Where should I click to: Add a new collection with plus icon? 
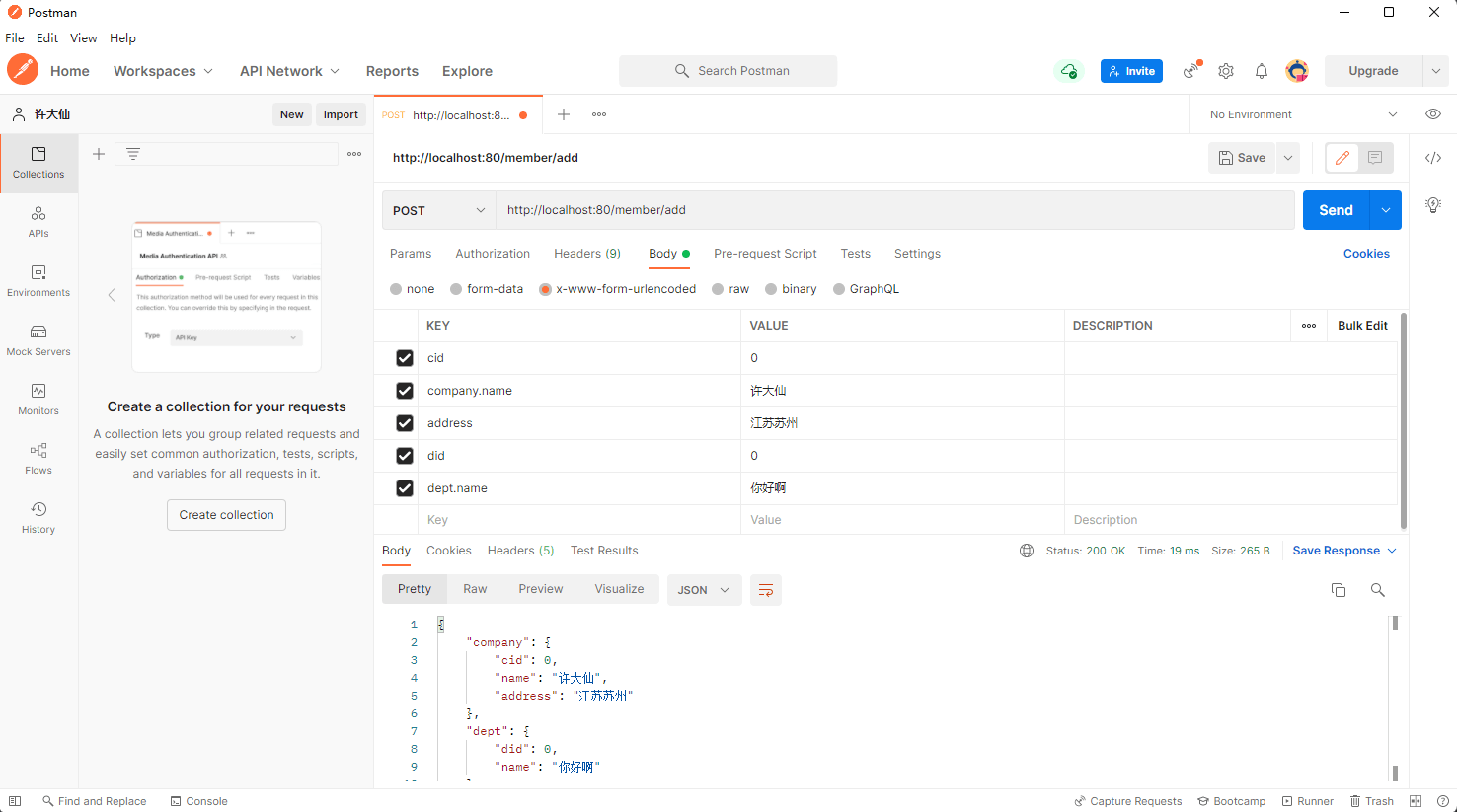click(99, 154)
